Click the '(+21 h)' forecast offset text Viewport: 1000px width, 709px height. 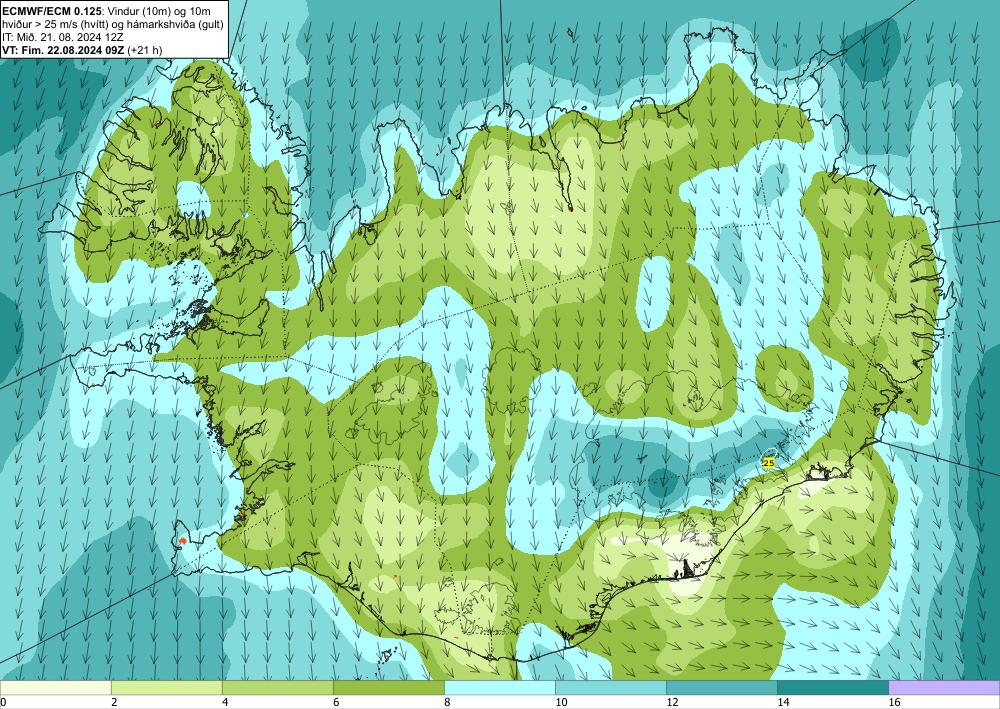[145, 50]
